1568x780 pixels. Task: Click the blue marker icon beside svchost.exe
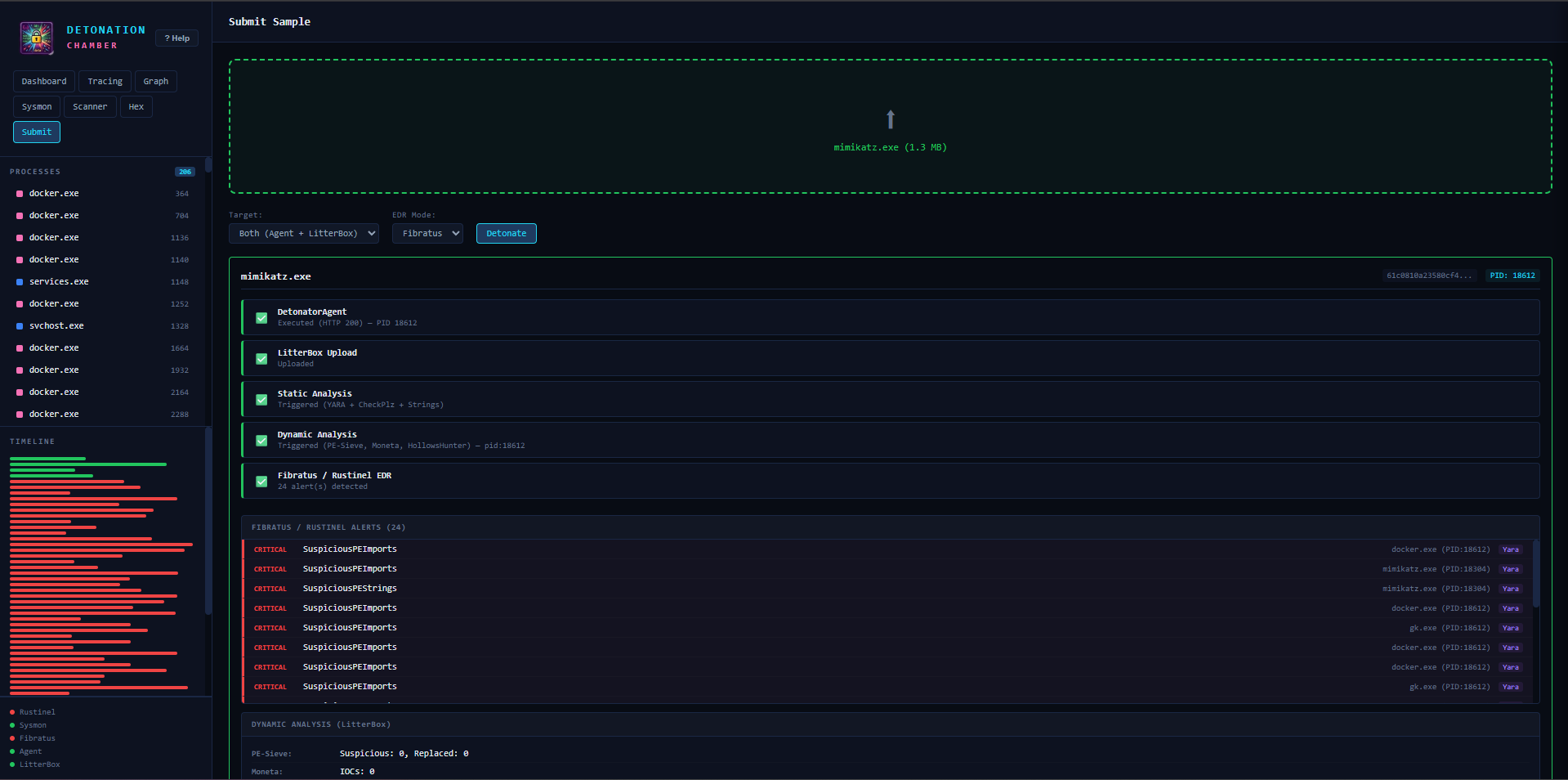tap(20, 326)
